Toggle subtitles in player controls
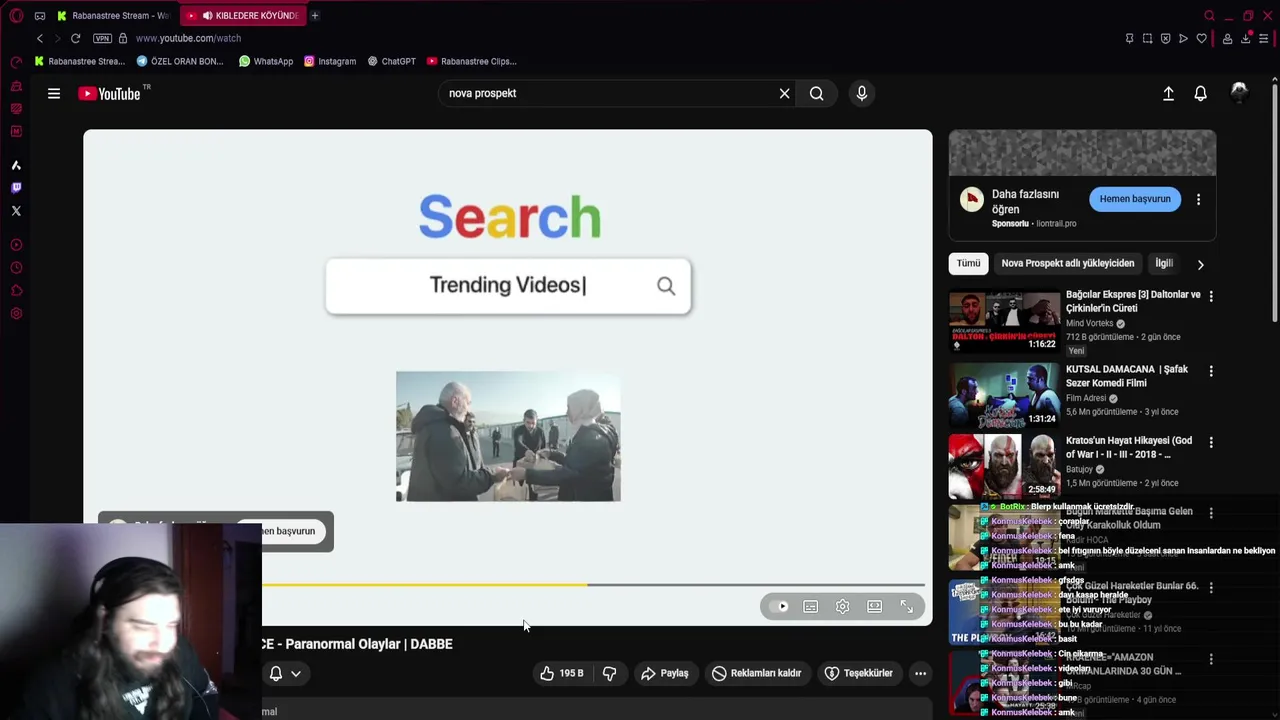1280x720 pixels. pyautogui.click(x=811, y=606)
